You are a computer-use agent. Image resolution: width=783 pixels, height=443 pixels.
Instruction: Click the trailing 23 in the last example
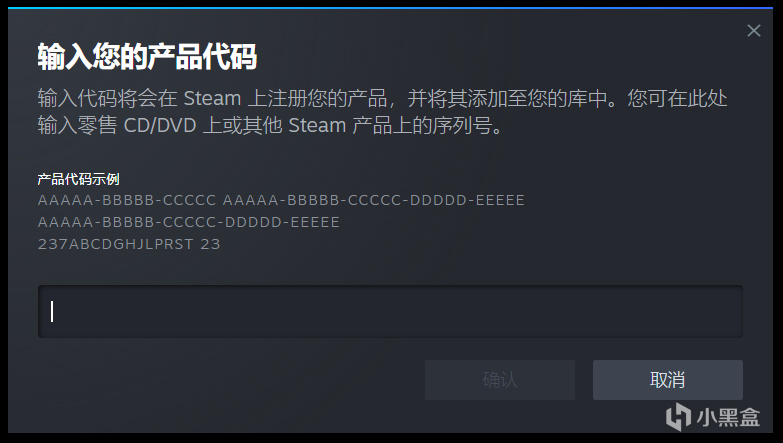210,244
